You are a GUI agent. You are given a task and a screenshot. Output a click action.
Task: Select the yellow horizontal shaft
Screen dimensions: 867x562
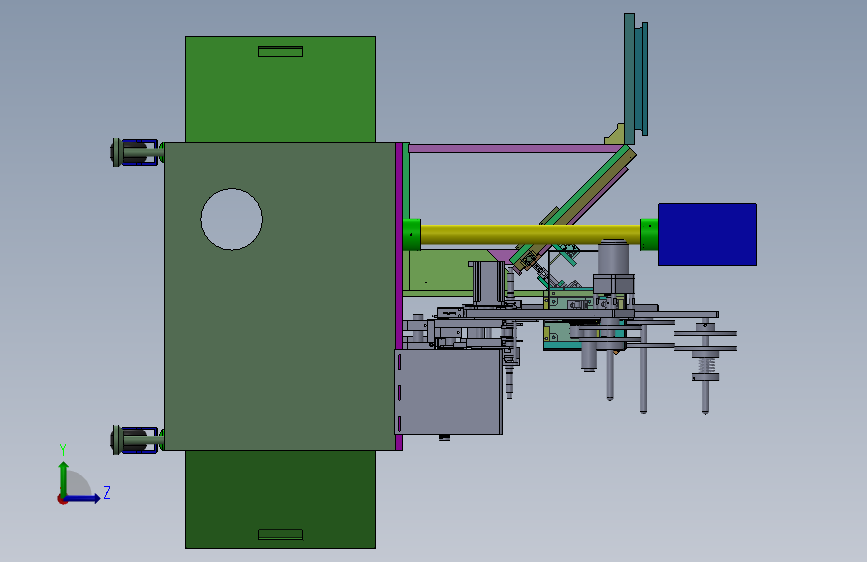(x=530, y=235)
